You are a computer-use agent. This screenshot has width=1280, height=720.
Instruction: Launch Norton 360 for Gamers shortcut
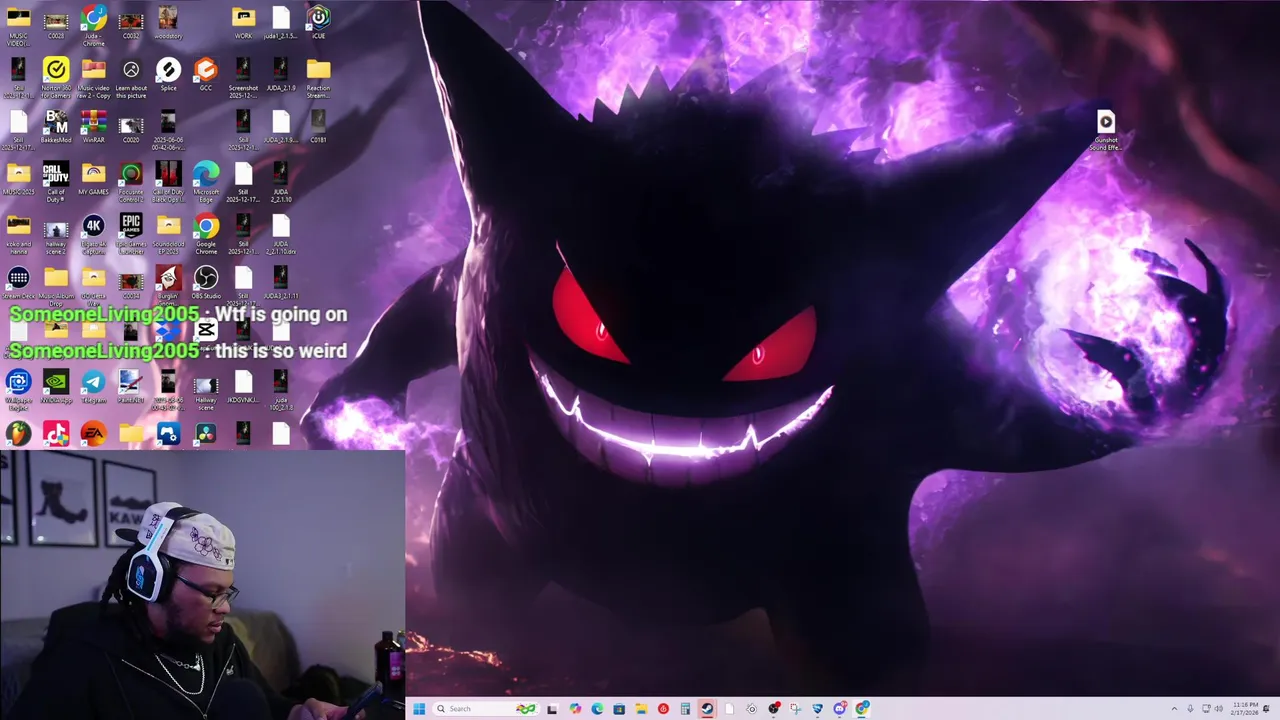click(56, 78)
